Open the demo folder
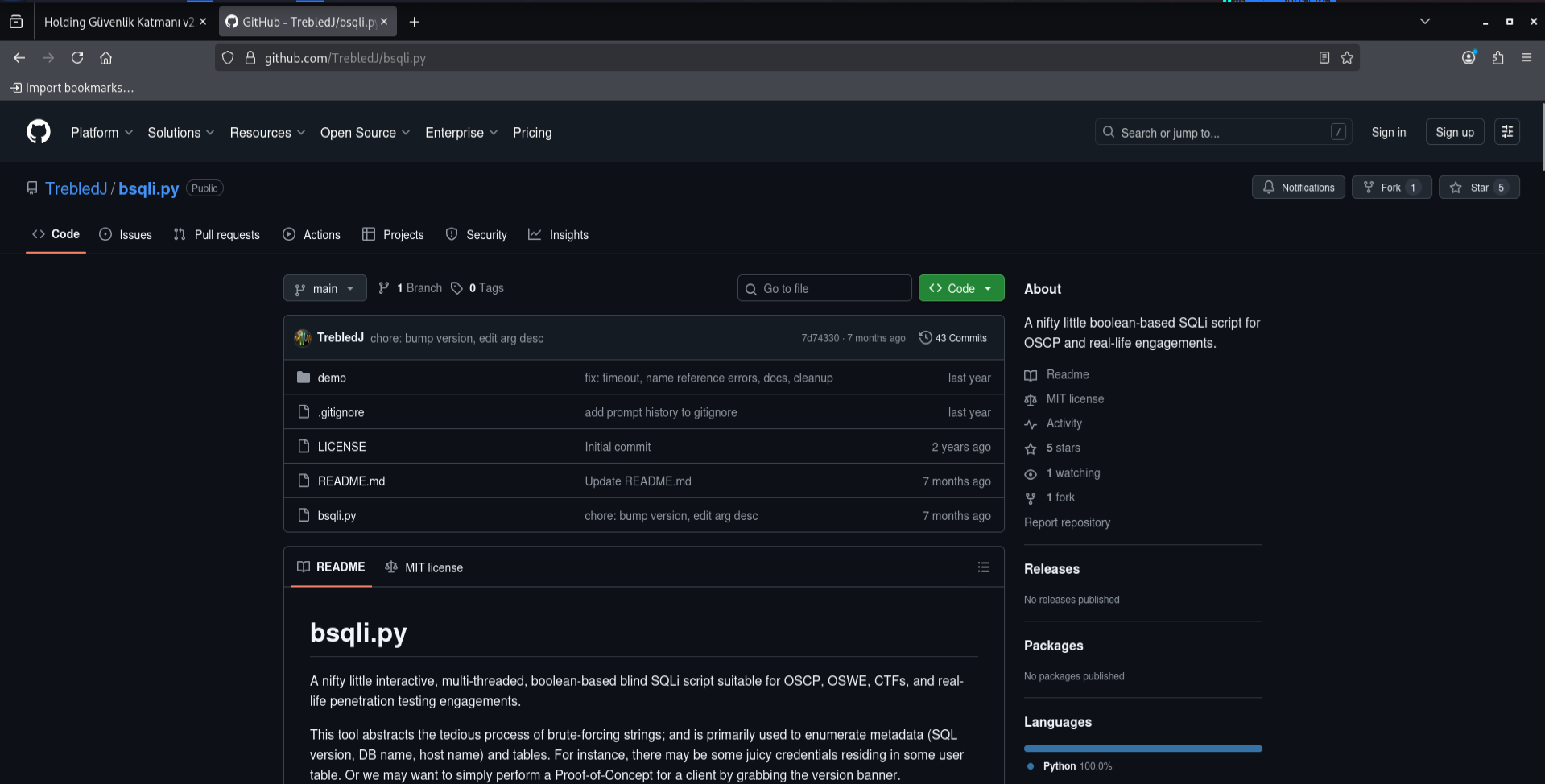Screen dimensions: 1545x784 332,378
